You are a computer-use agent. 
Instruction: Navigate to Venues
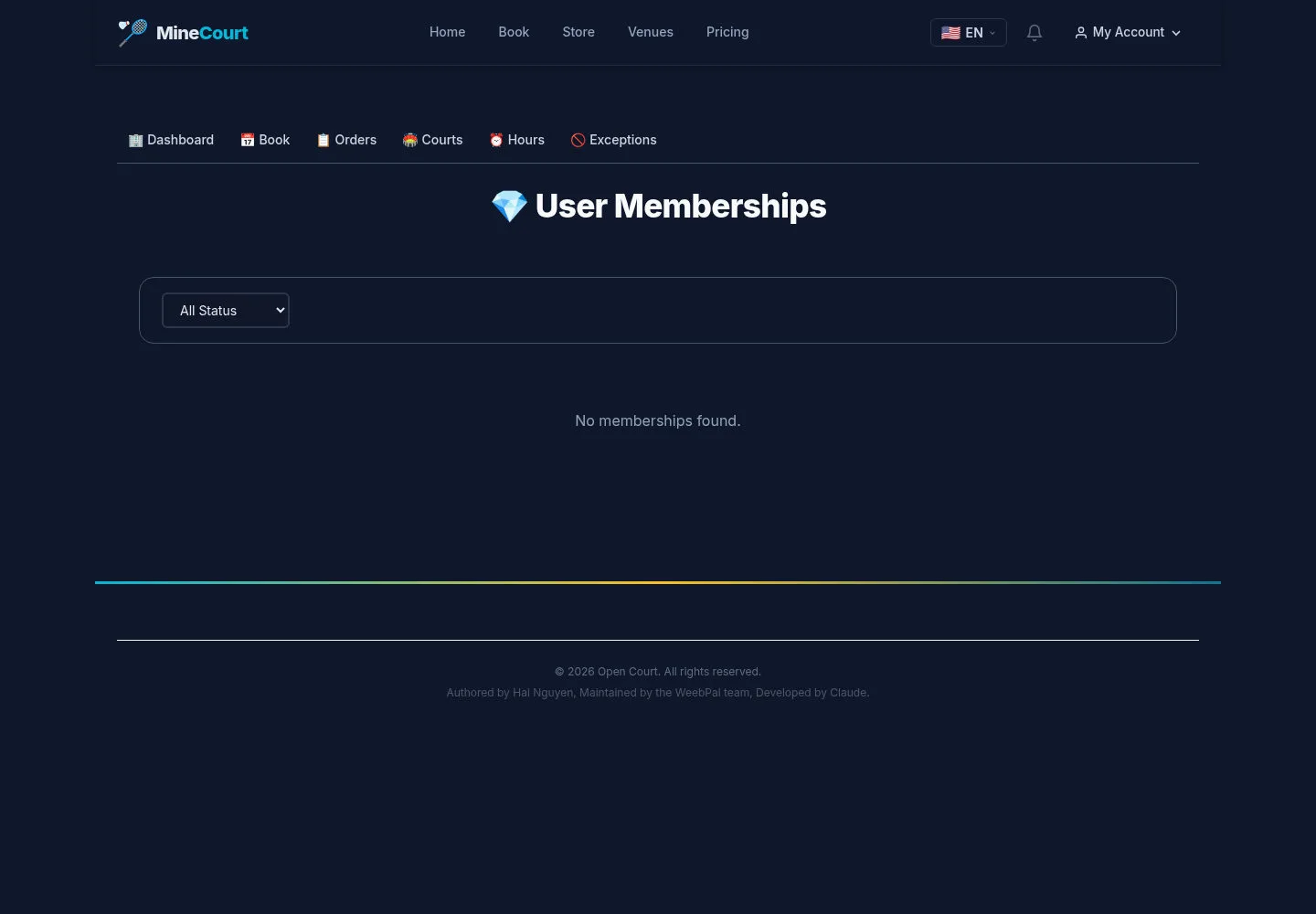pos(651,32)
